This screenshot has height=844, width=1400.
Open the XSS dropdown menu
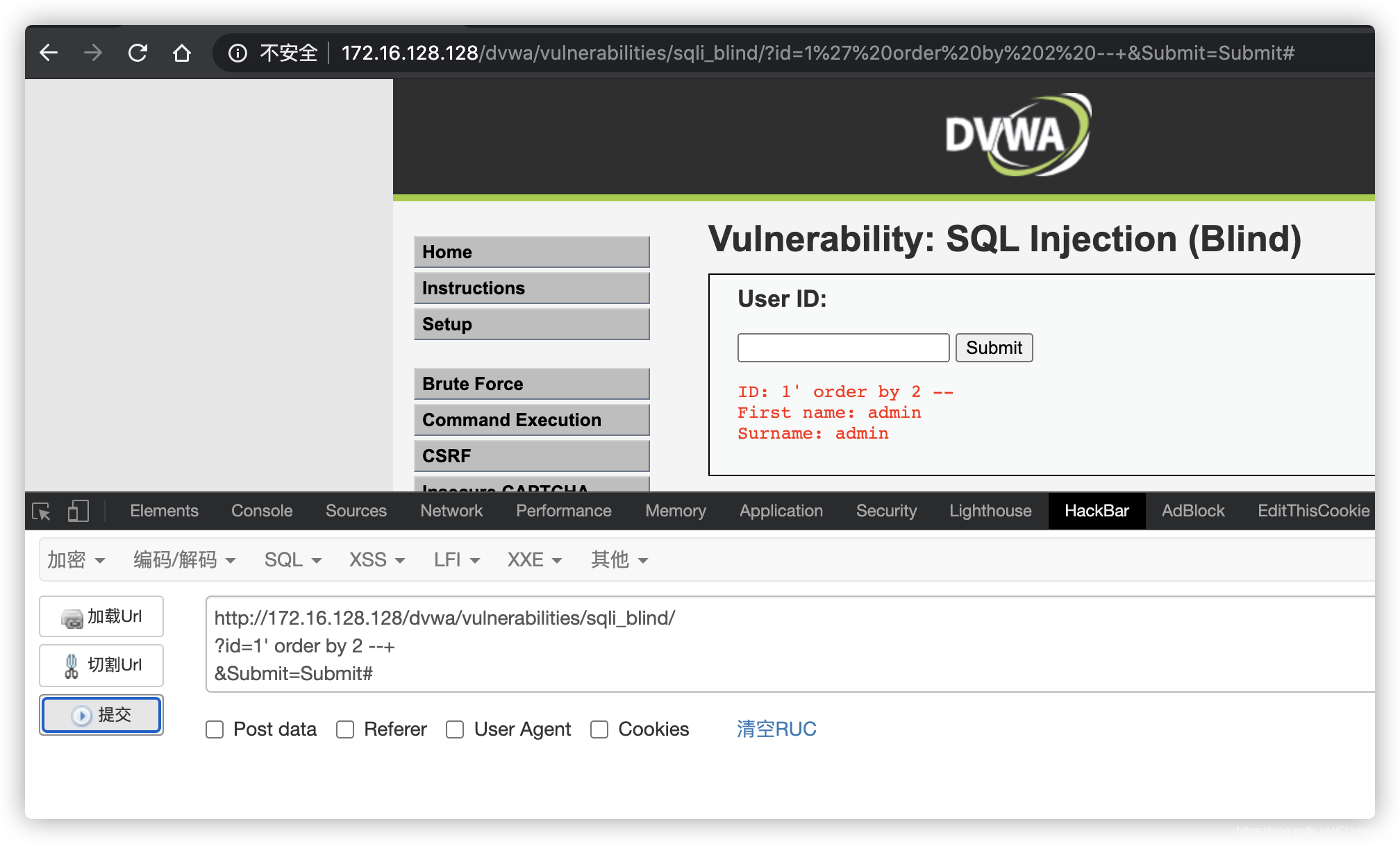(x=374, y=560)
